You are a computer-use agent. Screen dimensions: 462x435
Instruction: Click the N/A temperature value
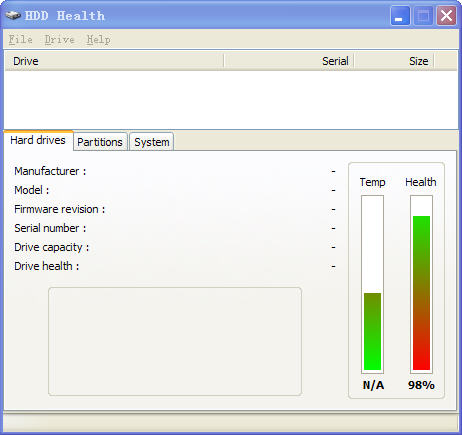point(373,385)
